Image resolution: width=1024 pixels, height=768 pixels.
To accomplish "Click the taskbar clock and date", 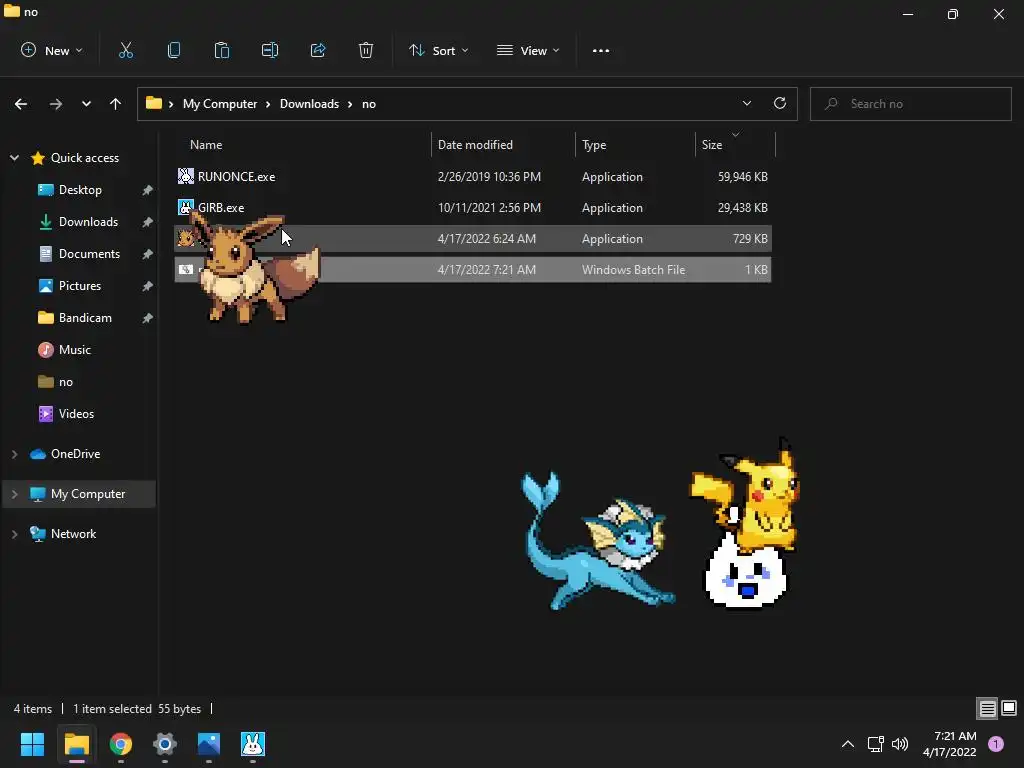I will click(950, 744).
